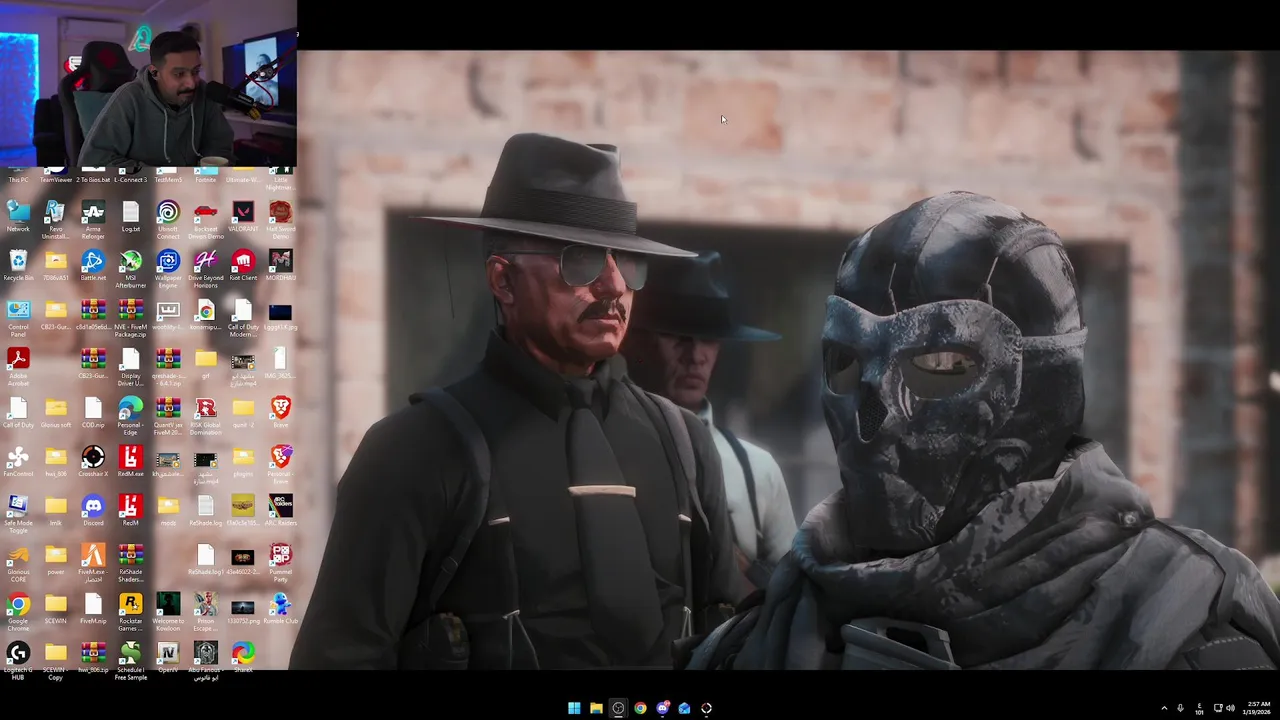This screenshot has height=720, width=1280.
Task: Launch Rockstar Games Launcher shortcut
Action: tap(130, 612)
